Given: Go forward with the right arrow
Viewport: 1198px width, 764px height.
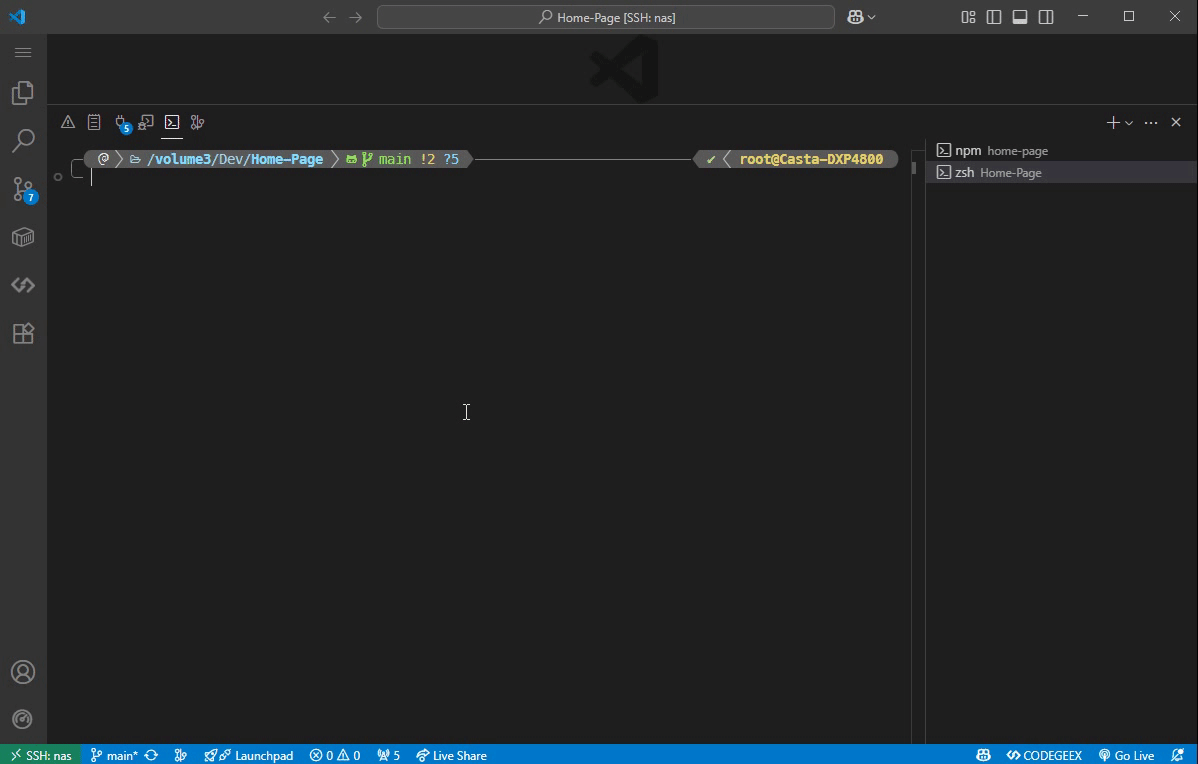Looking at the screenshot, I should (x=355, y=17).
